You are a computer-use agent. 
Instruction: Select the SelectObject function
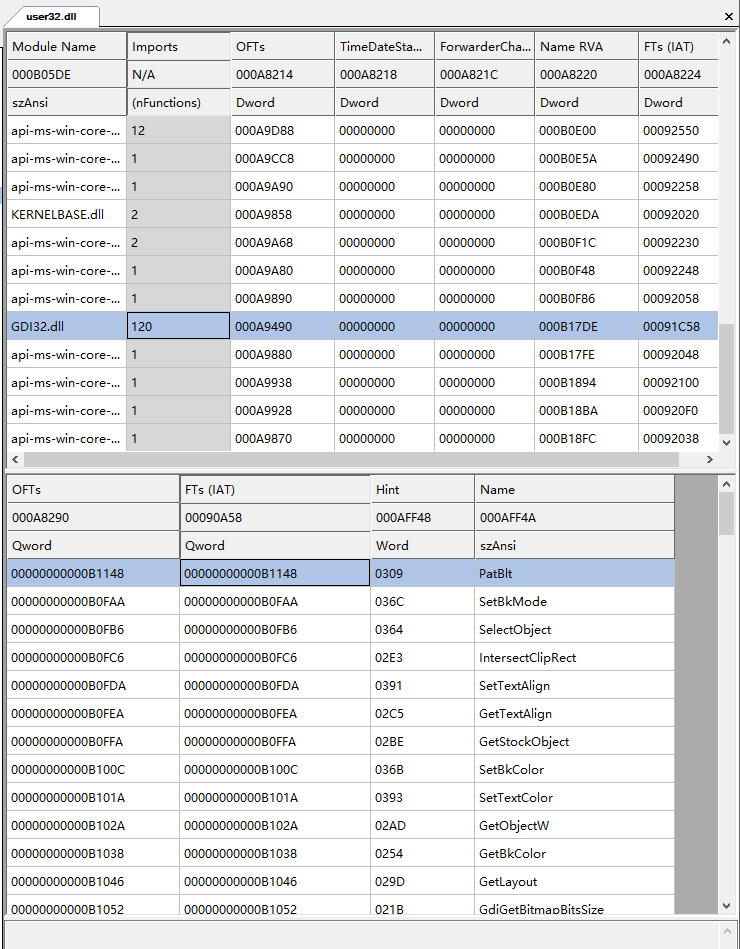pos(341,629)
